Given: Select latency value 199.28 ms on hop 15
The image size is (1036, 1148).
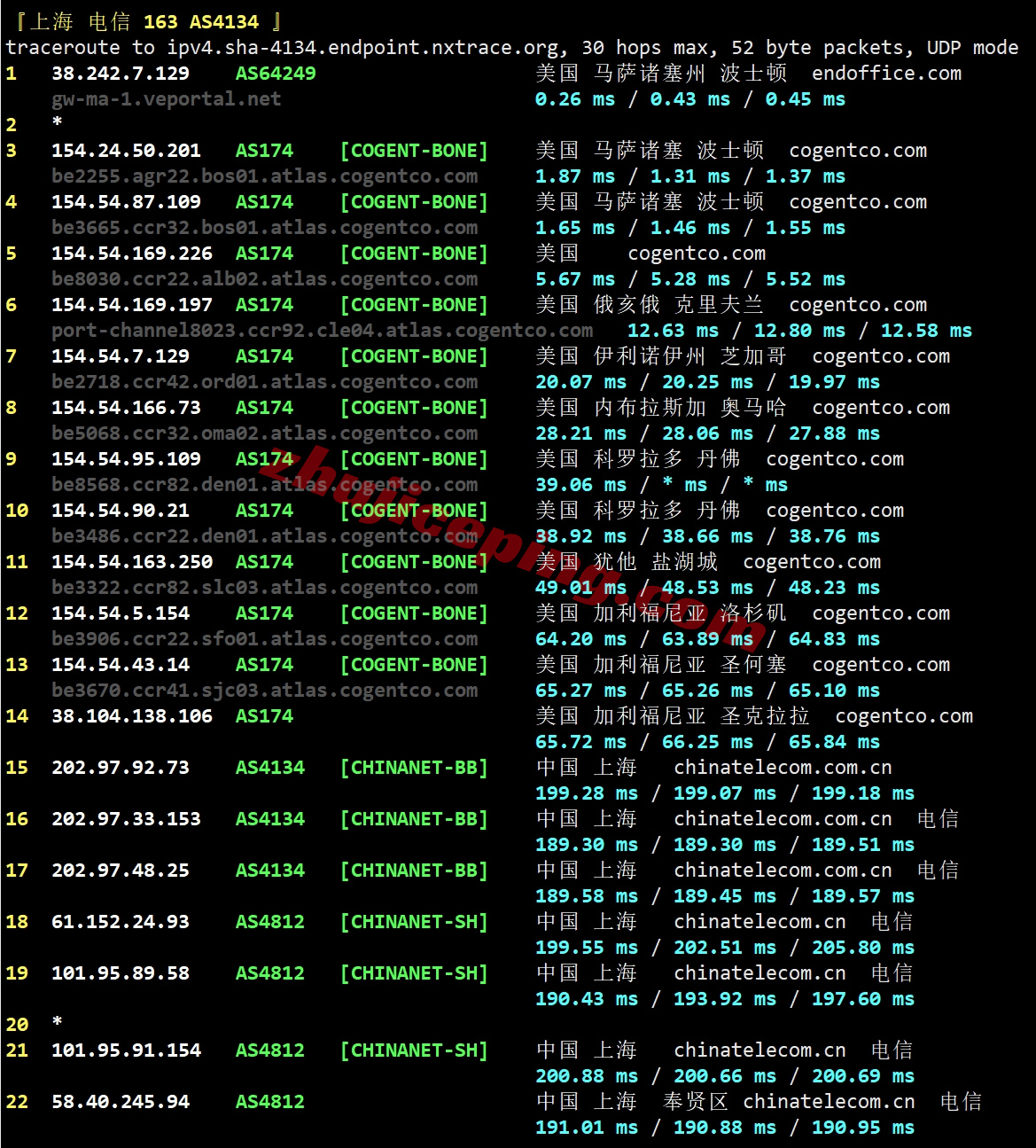Looking at the screenshot, I should pos(587,793).
